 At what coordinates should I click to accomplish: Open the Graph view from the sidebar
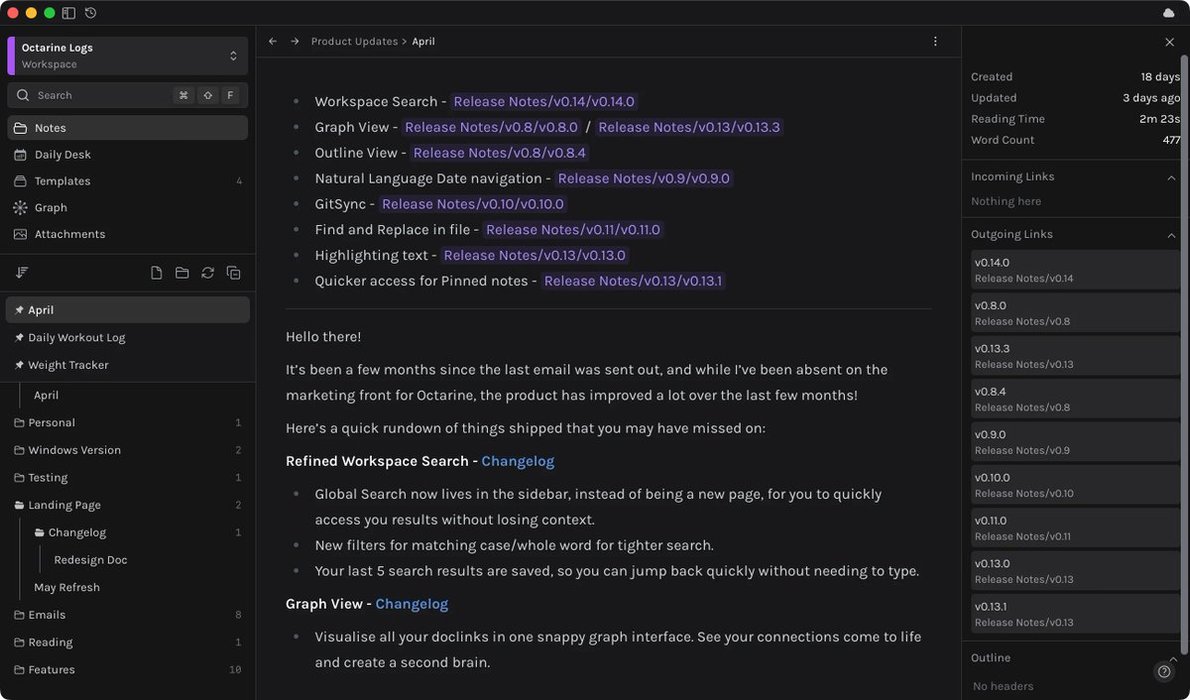click(x=50, y=208)
